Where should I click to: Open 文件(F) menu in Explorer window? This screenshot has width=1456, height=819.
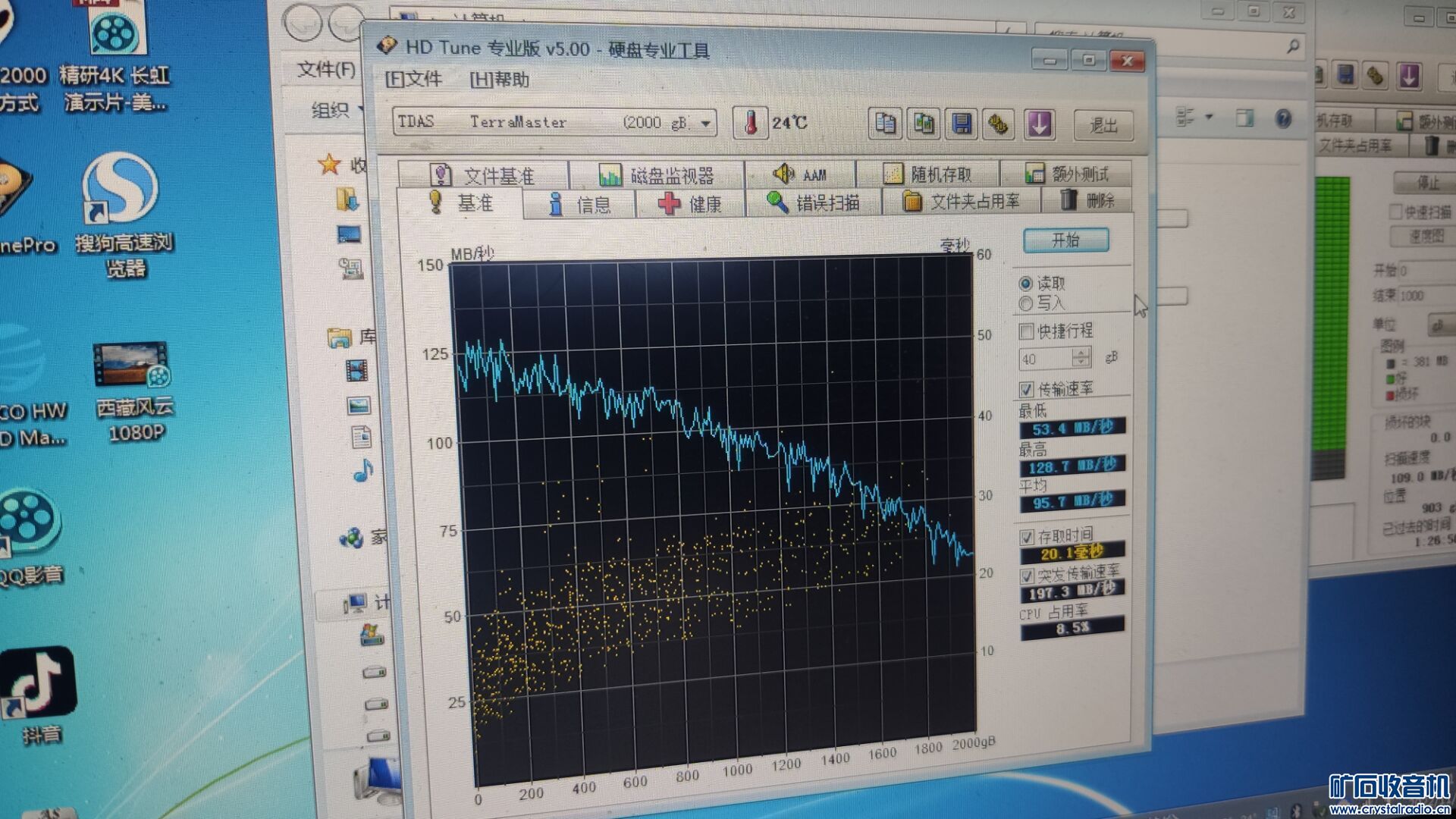click(x=327, y=70)
